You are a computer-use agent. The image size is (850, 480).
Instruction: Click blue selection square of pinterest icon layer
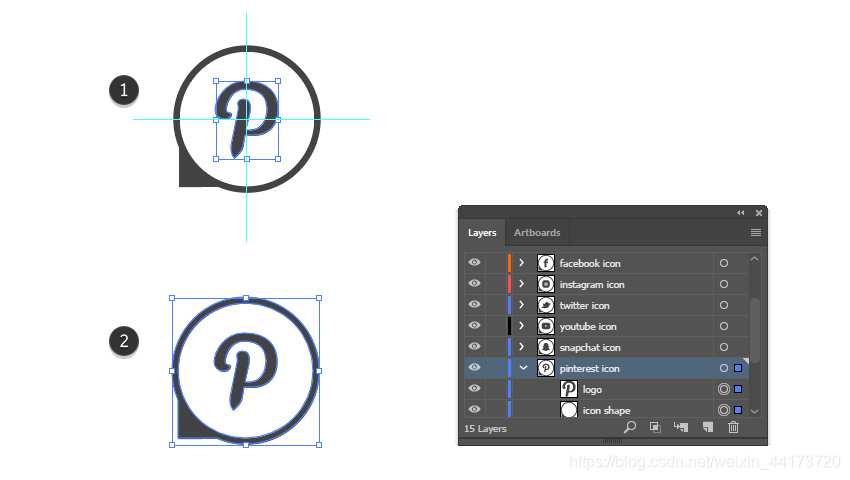click(738, 368)
